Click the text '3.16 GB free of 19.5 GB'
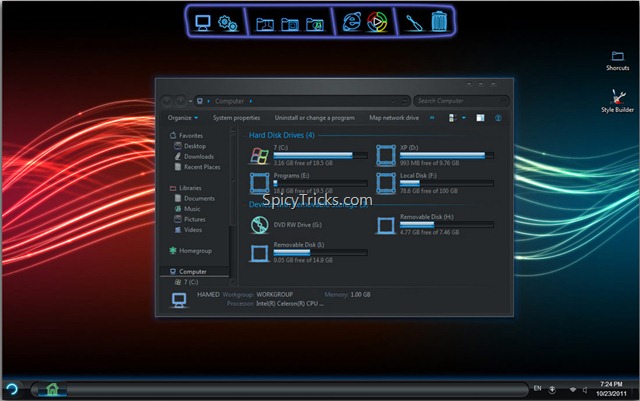 point(303,163)
